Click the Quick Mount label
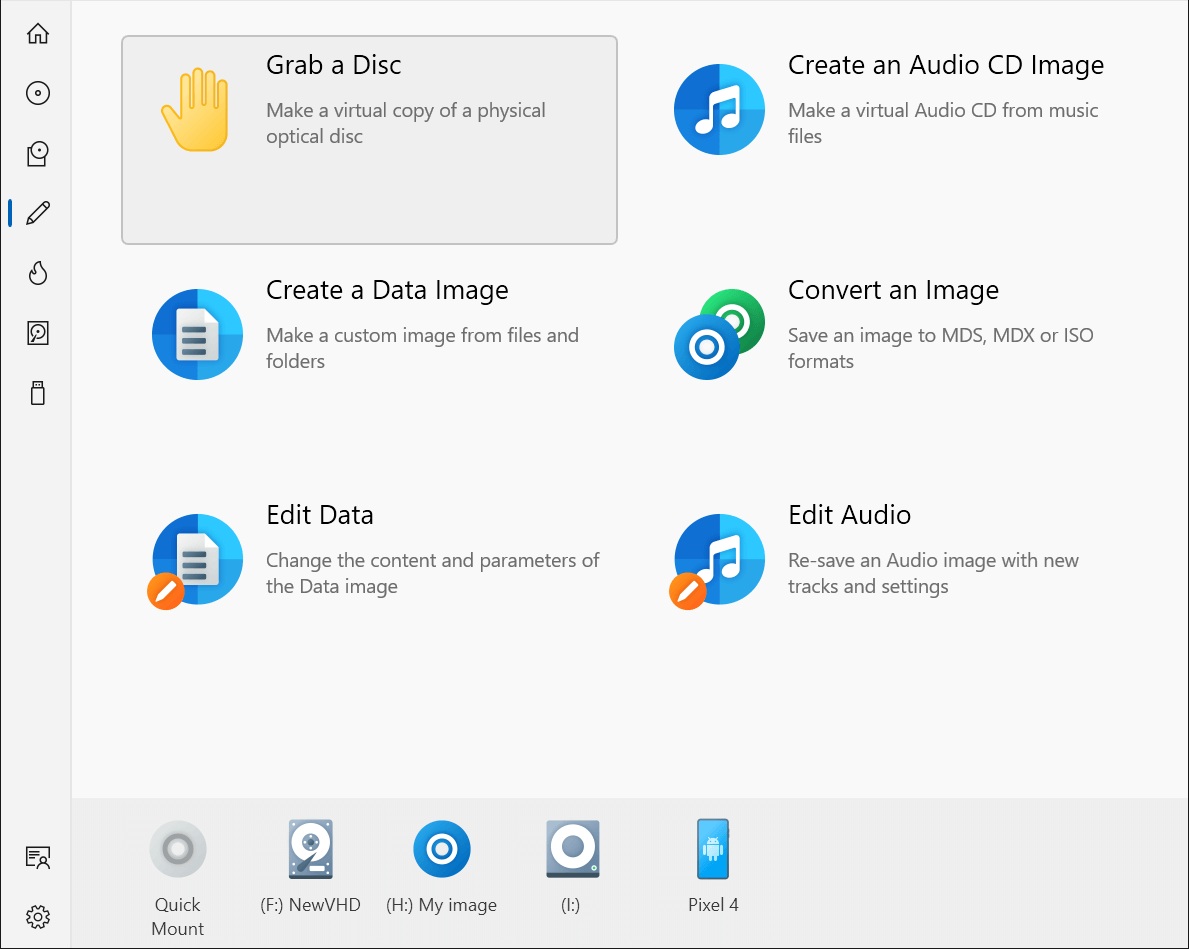The image size is (1189, 949). (x=177, y=916)
